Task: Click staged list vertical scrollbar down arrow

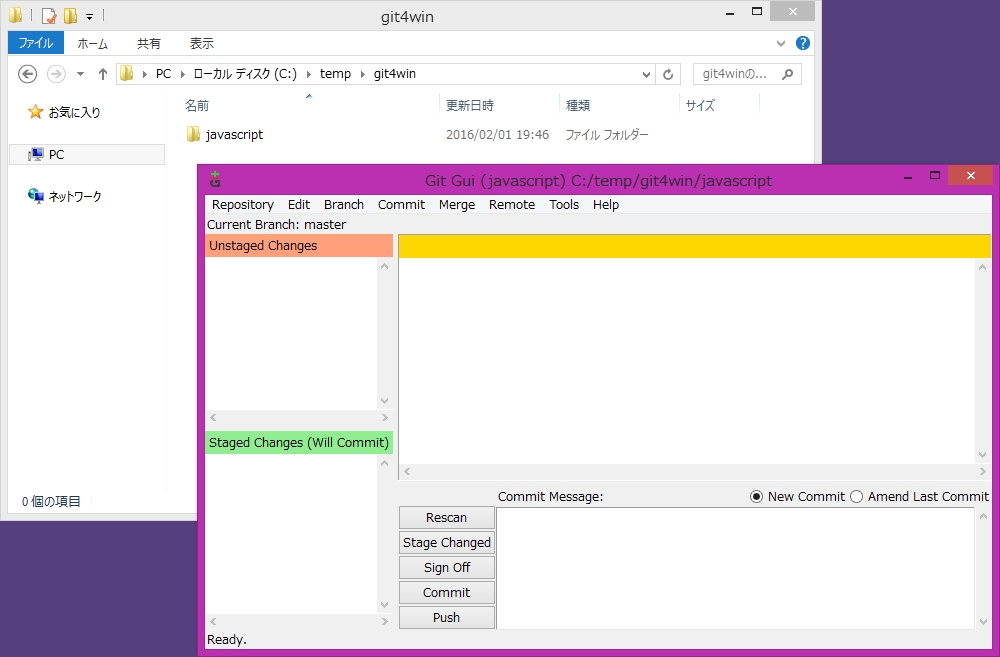Action: click(385, 605)
